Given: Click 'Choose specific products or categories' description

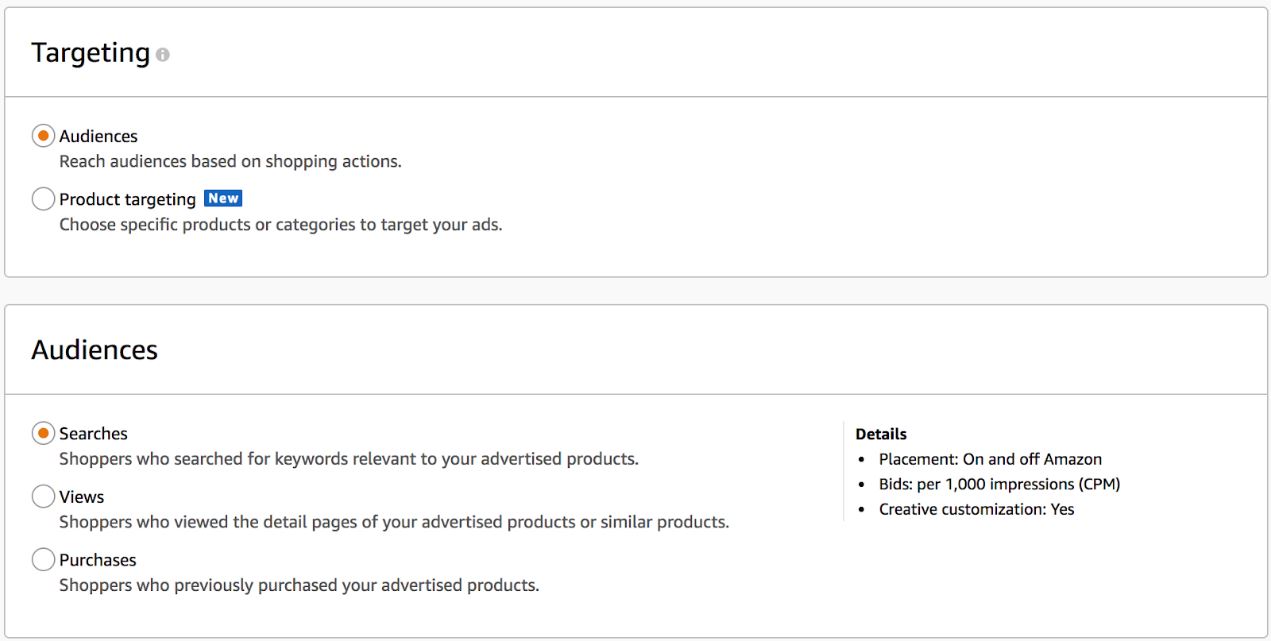Looking at the screenshot, I should (x=281, y=224).
